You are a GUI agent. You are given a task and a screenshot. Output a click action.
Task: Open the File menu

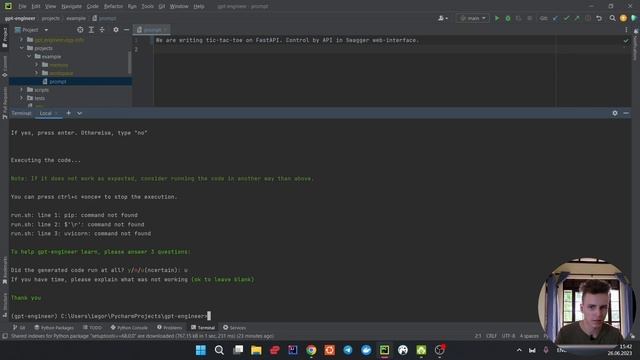tap(22, 7)
